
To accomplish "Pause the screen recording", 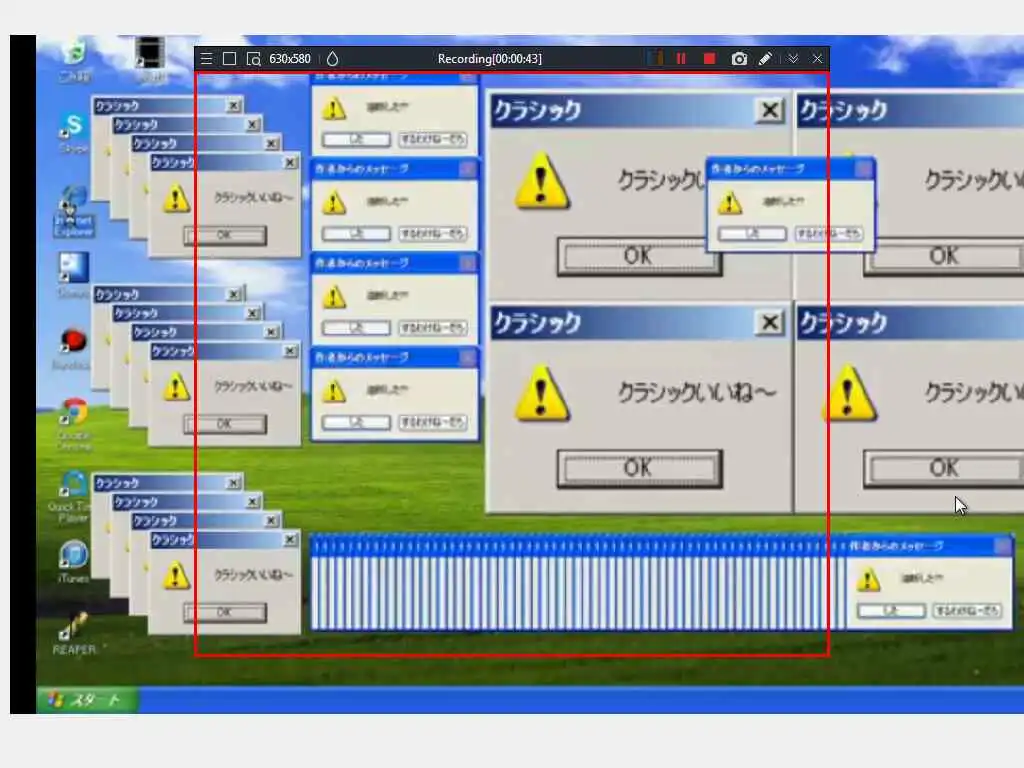I will pyautogui.click(x=681, y=59).
